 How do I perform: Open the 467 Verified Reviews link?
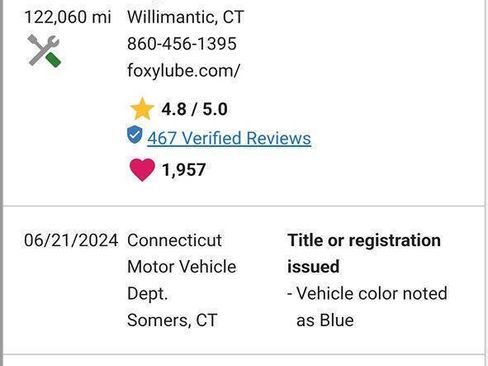(229, 138)
